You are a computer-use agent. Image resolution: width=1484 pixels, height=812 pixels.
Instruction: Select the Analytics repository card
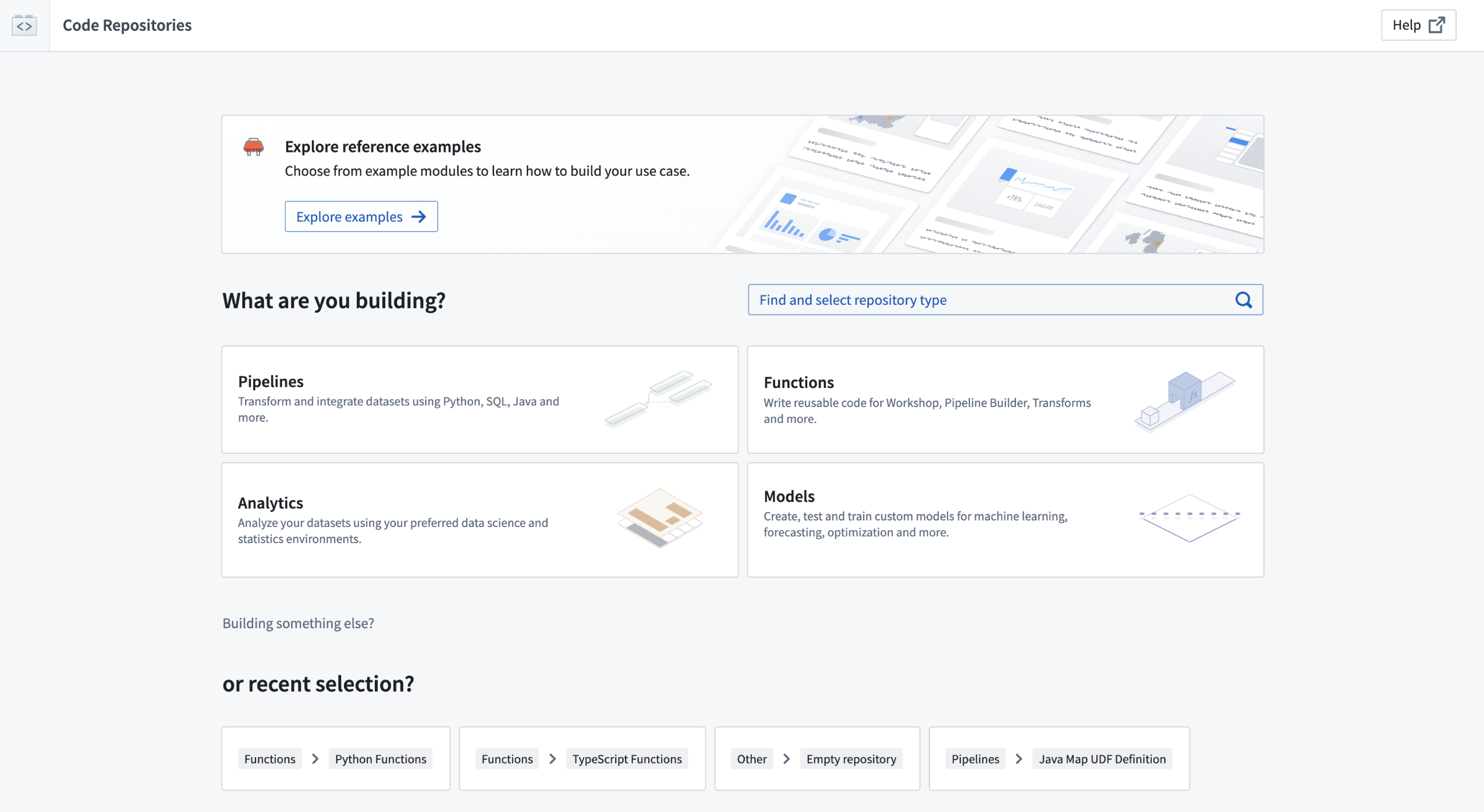[480, 519]
